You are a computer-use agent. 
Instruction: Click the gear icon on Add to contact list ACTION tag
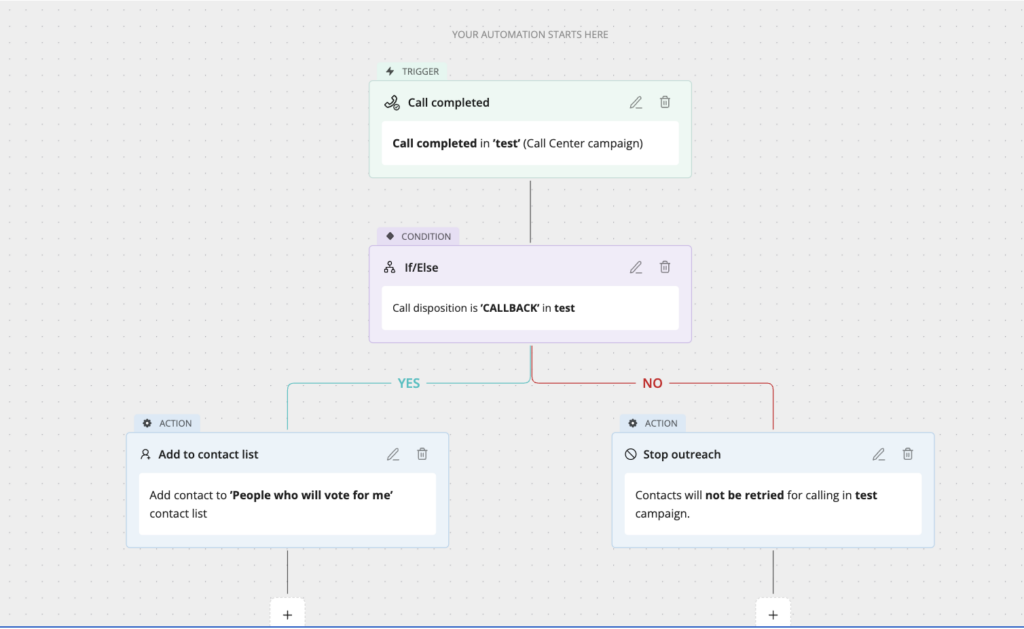pyautogui.click(x=147, y=423)
